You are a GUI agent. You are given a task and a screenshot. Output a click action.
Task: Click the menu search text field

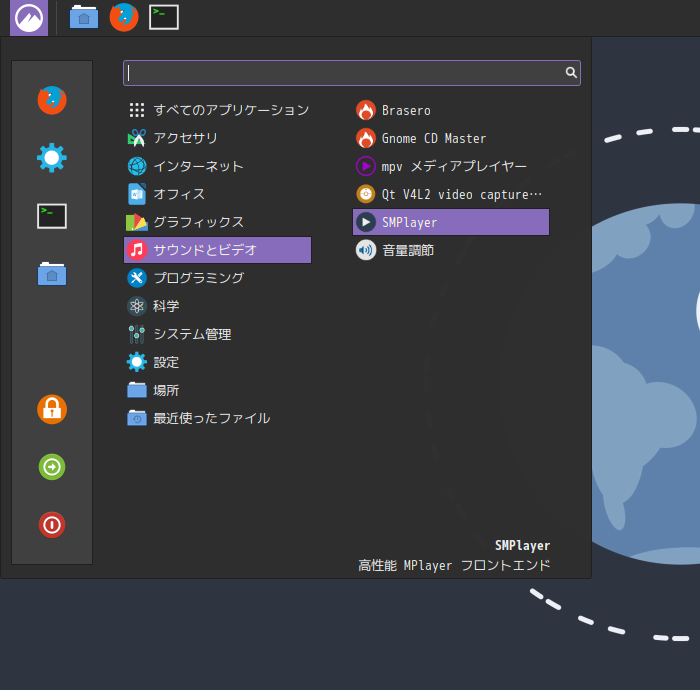(352, 73)
